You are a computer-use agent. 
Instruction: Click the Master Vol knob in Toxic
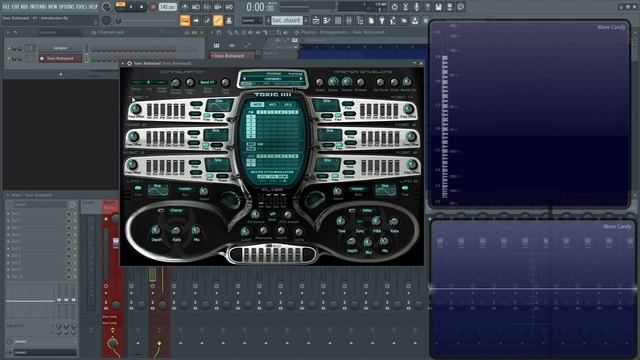[x=407, y=81]
